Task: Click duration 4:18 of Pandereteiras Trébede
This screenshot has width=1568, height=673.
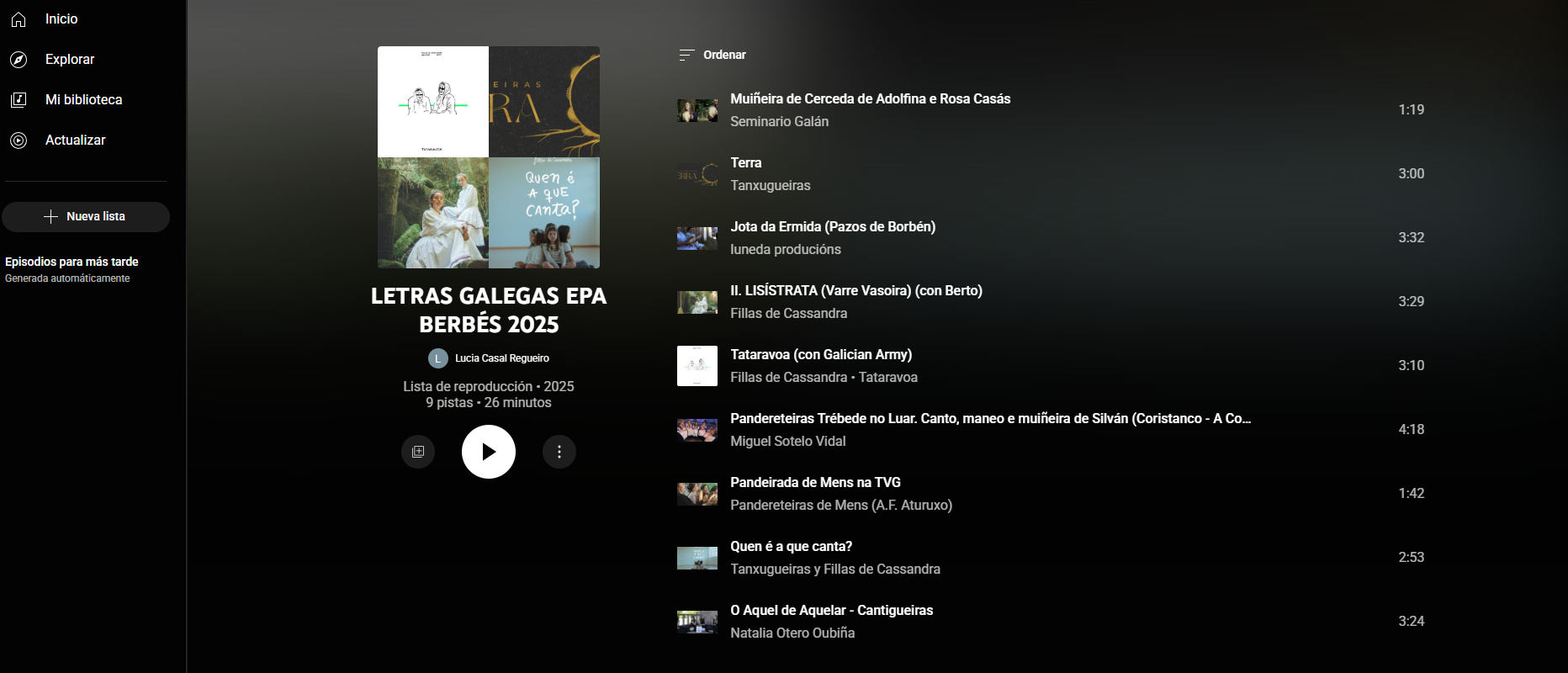Action: pos(1412,430)
